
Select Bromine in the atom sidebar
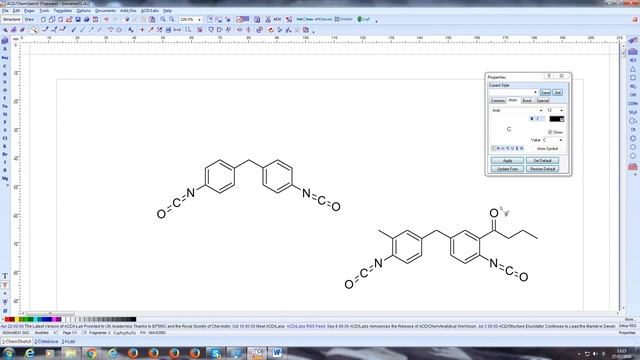point(5,154)
